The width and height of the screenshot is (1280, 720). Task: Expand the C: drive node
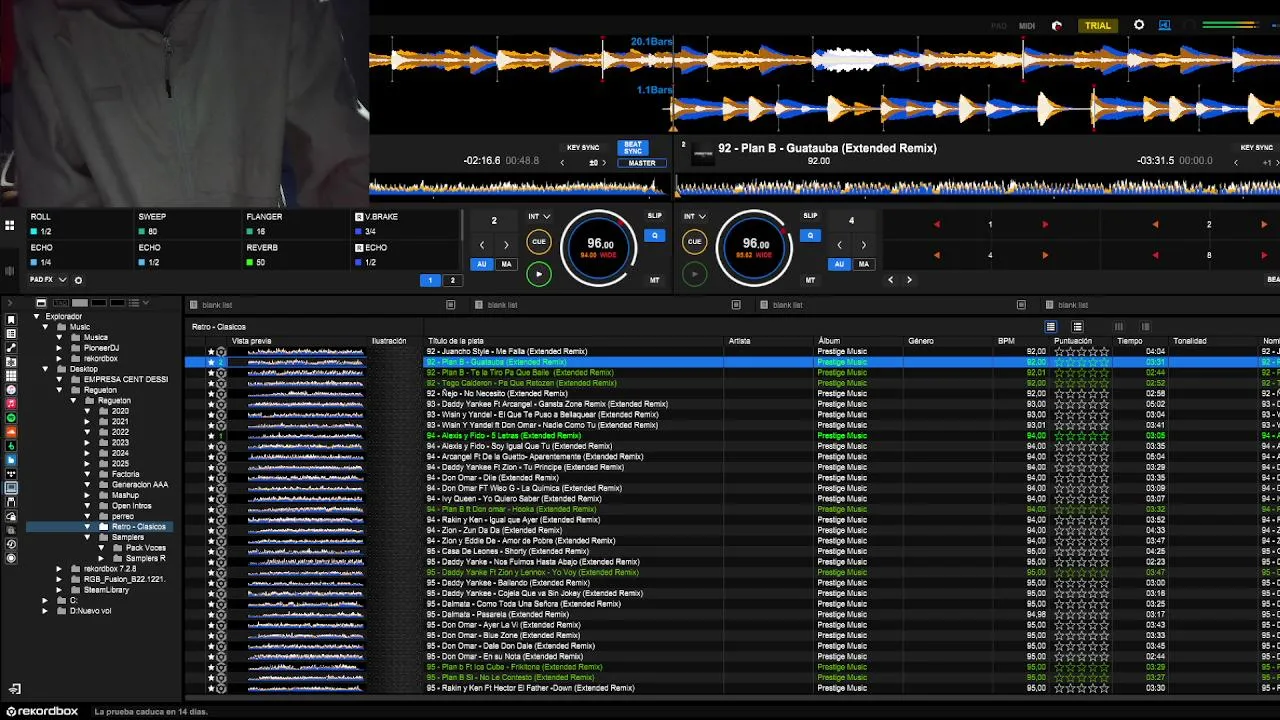coord(45,600)
